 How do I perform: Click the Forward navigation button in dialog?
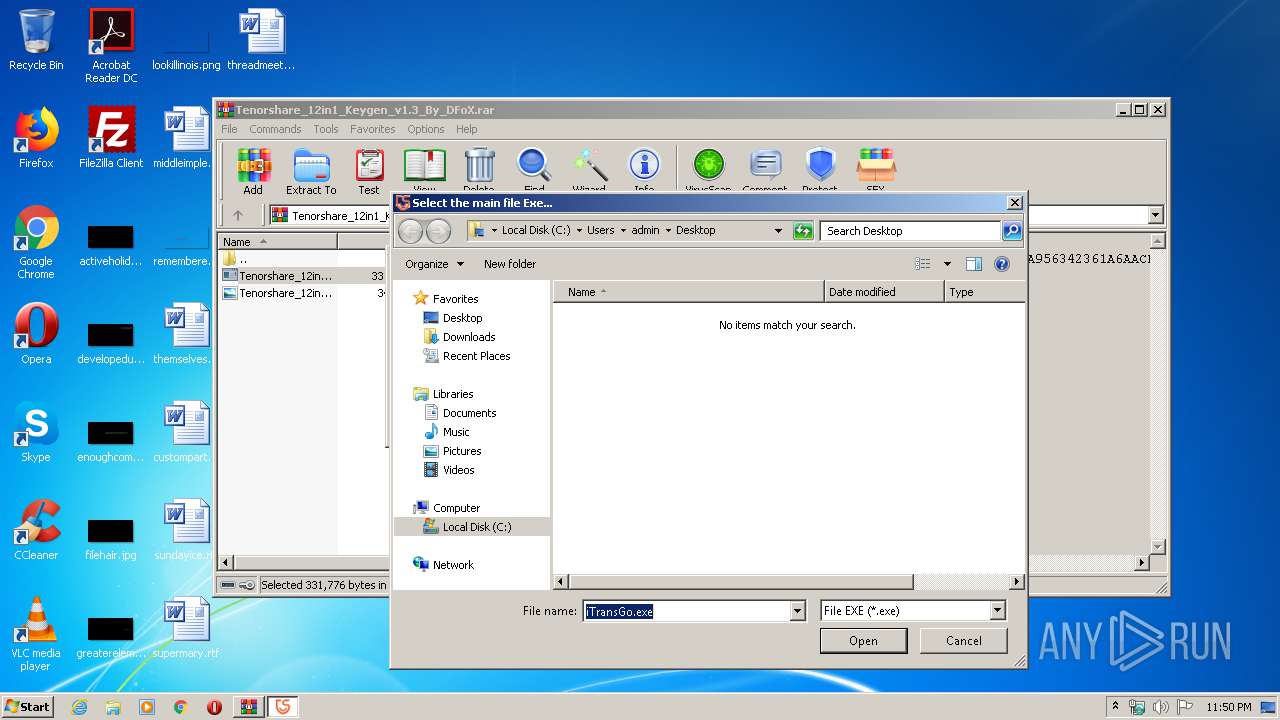tap(438, 231)
